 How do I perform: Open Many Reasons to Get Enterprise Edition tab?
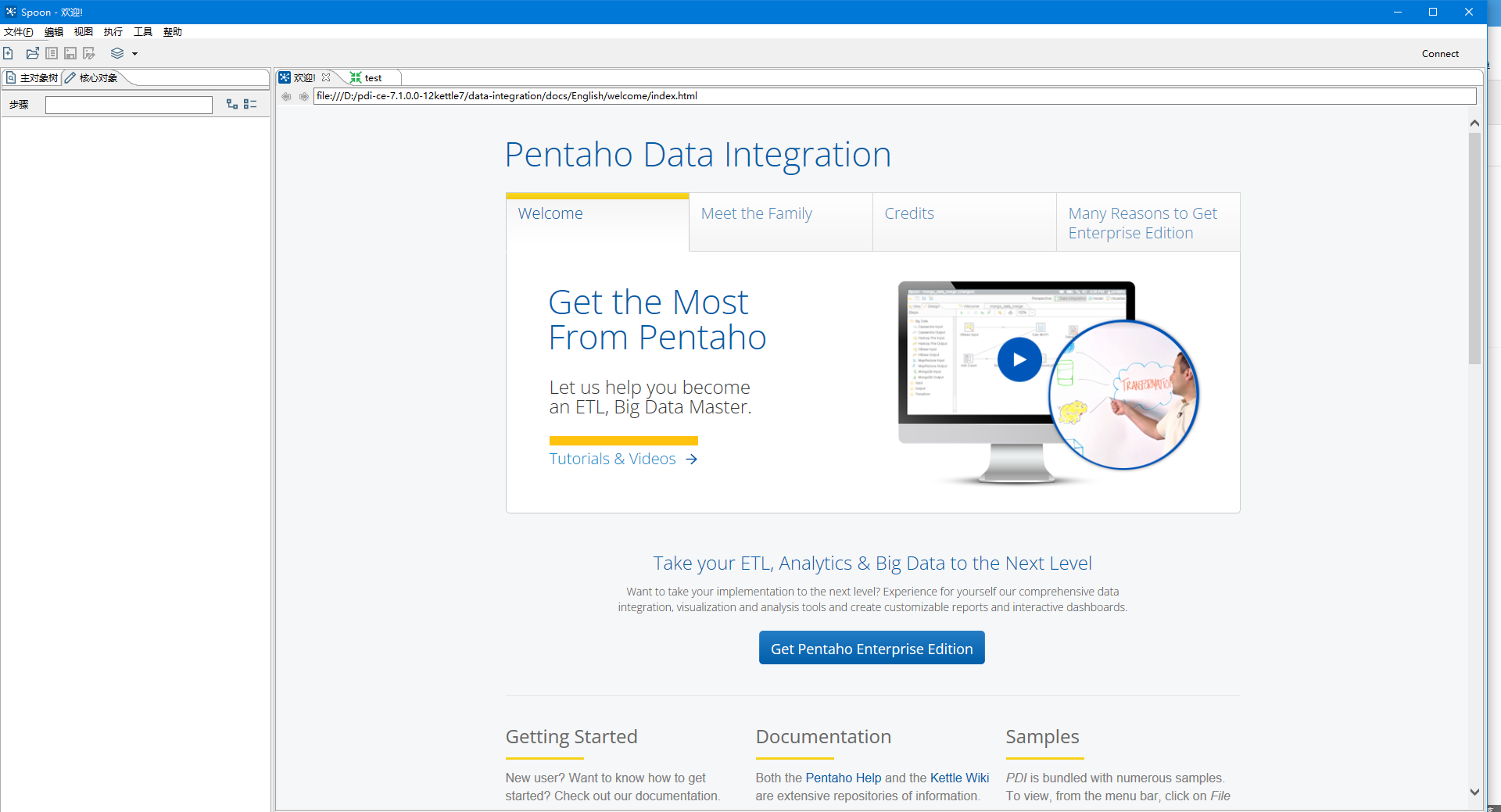[x=1148, y=222]
